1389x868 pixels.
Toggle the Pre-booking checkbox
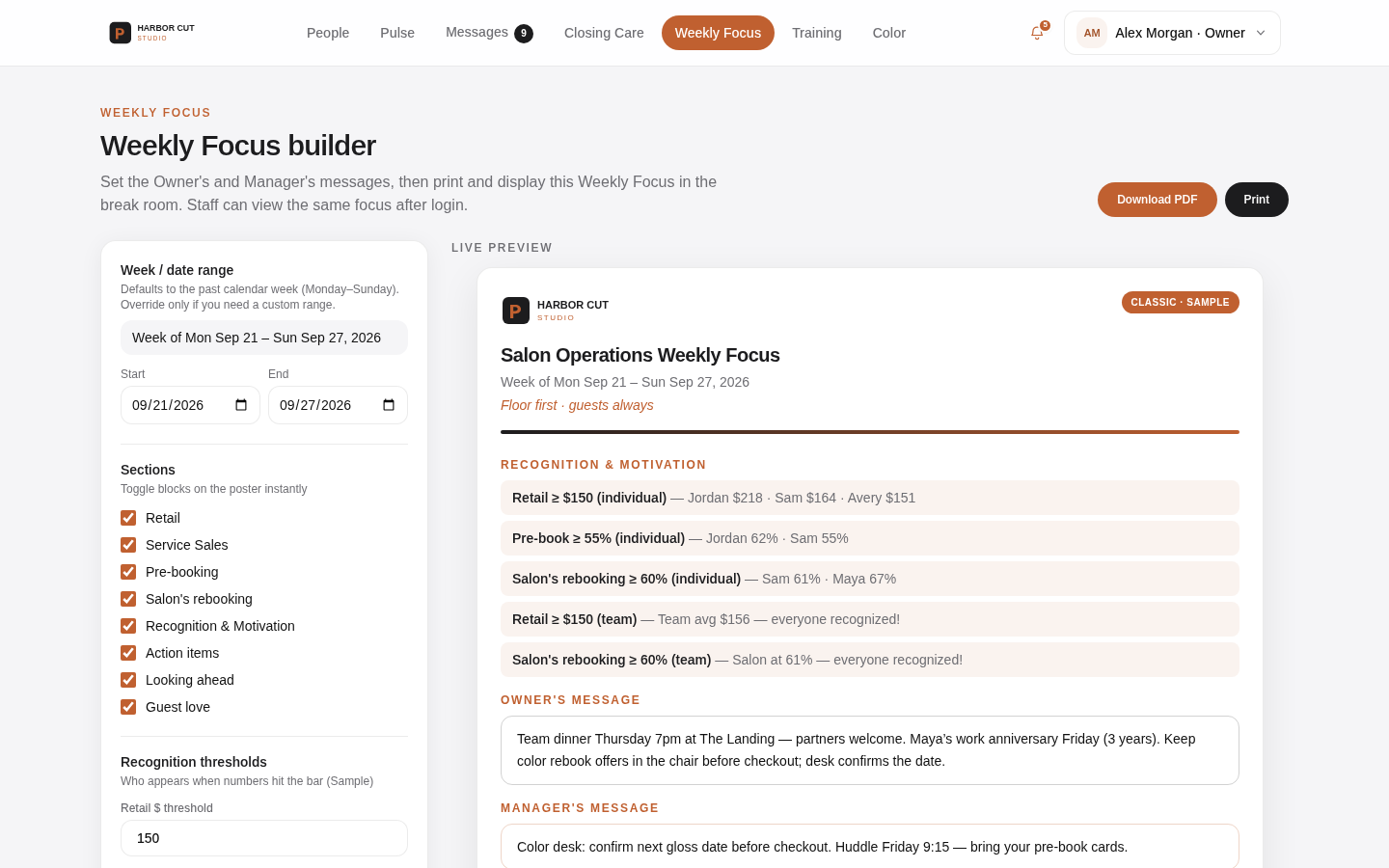(128, 572)
